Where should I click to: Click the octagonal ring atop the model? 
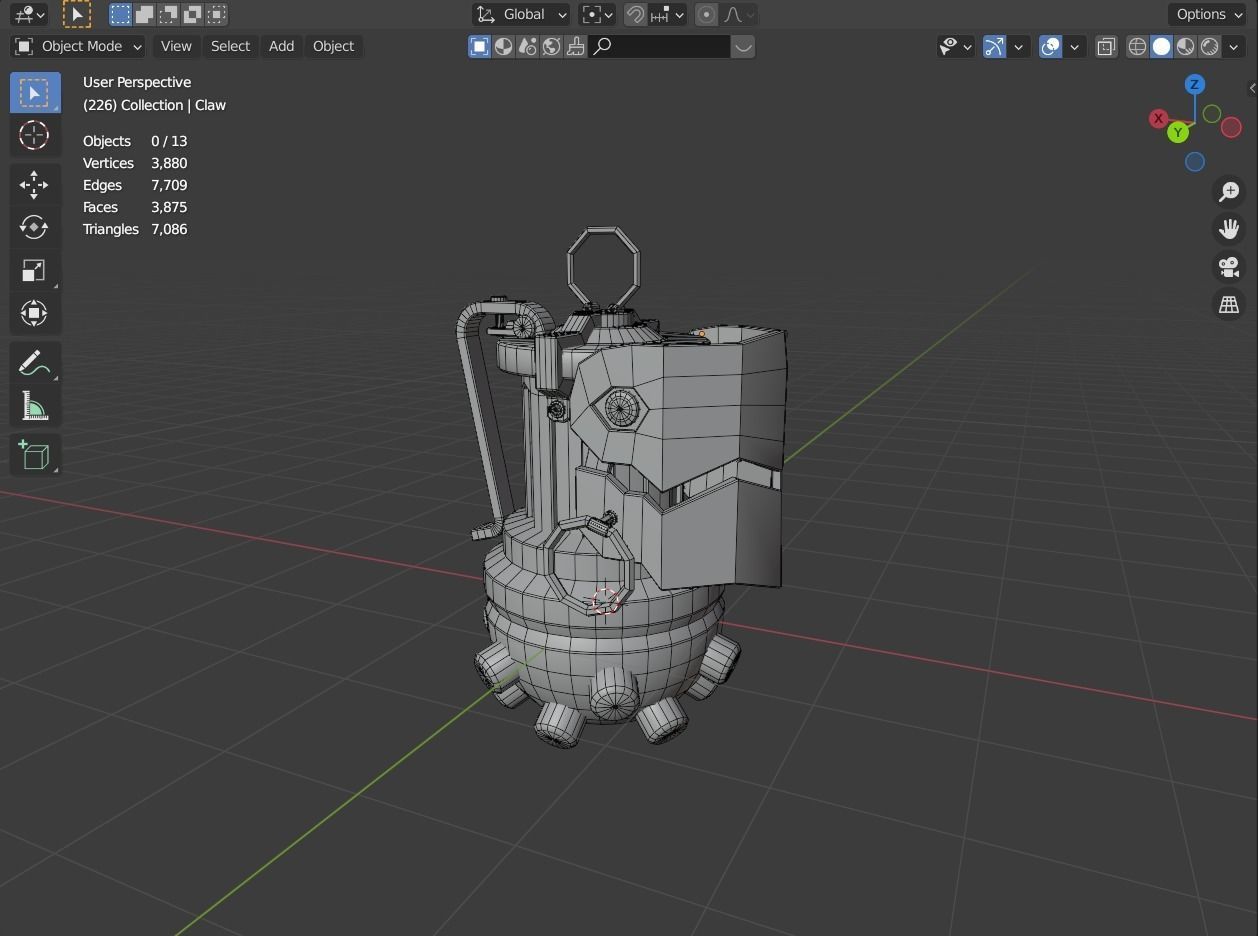(603, 269)
